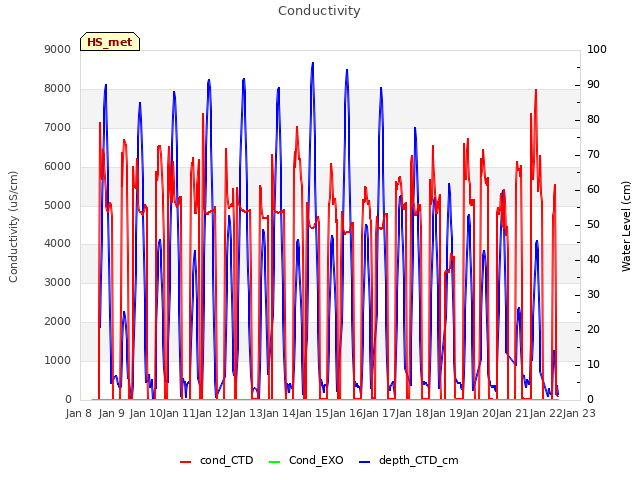Viewport: 640px width, 480px height.
Task: Click the 5000 left axis tick label
Action: coord(58,205)
